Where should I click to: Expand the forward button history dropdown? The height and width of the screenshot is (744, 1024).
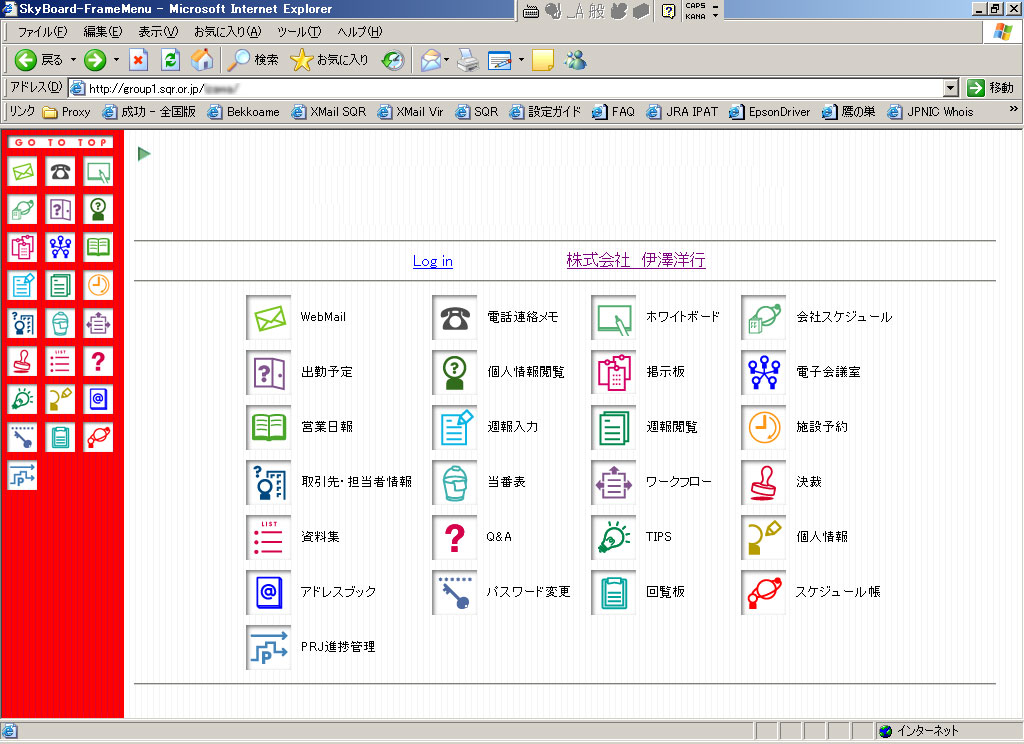coord(116,60)
